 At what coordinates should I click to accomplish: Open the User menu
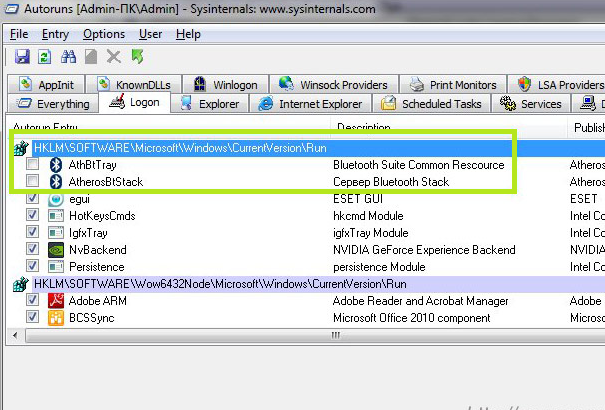pyautogui.click(x=150, y=34)
